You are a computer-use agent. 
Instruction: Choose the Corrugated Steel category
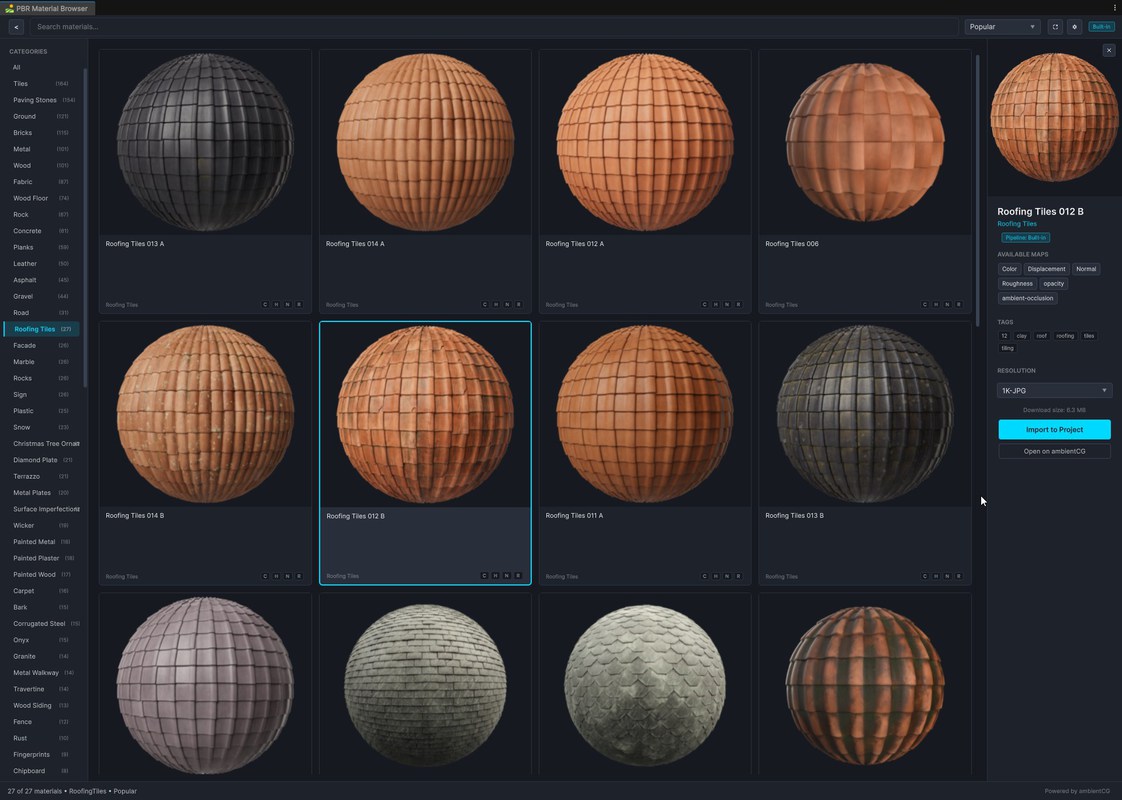[42, 624]
